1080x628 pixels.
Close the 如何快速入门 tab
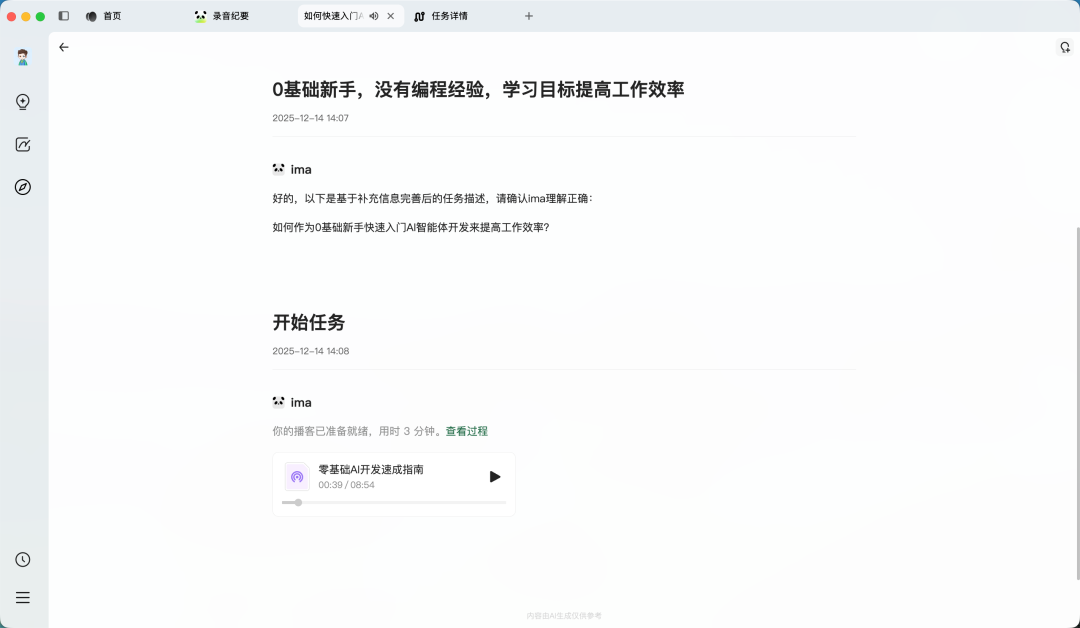click(x=390, y=15)
